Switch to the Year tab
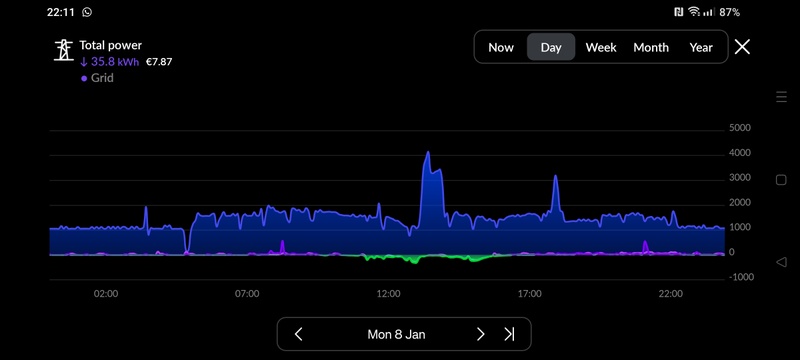 (701, 47)
